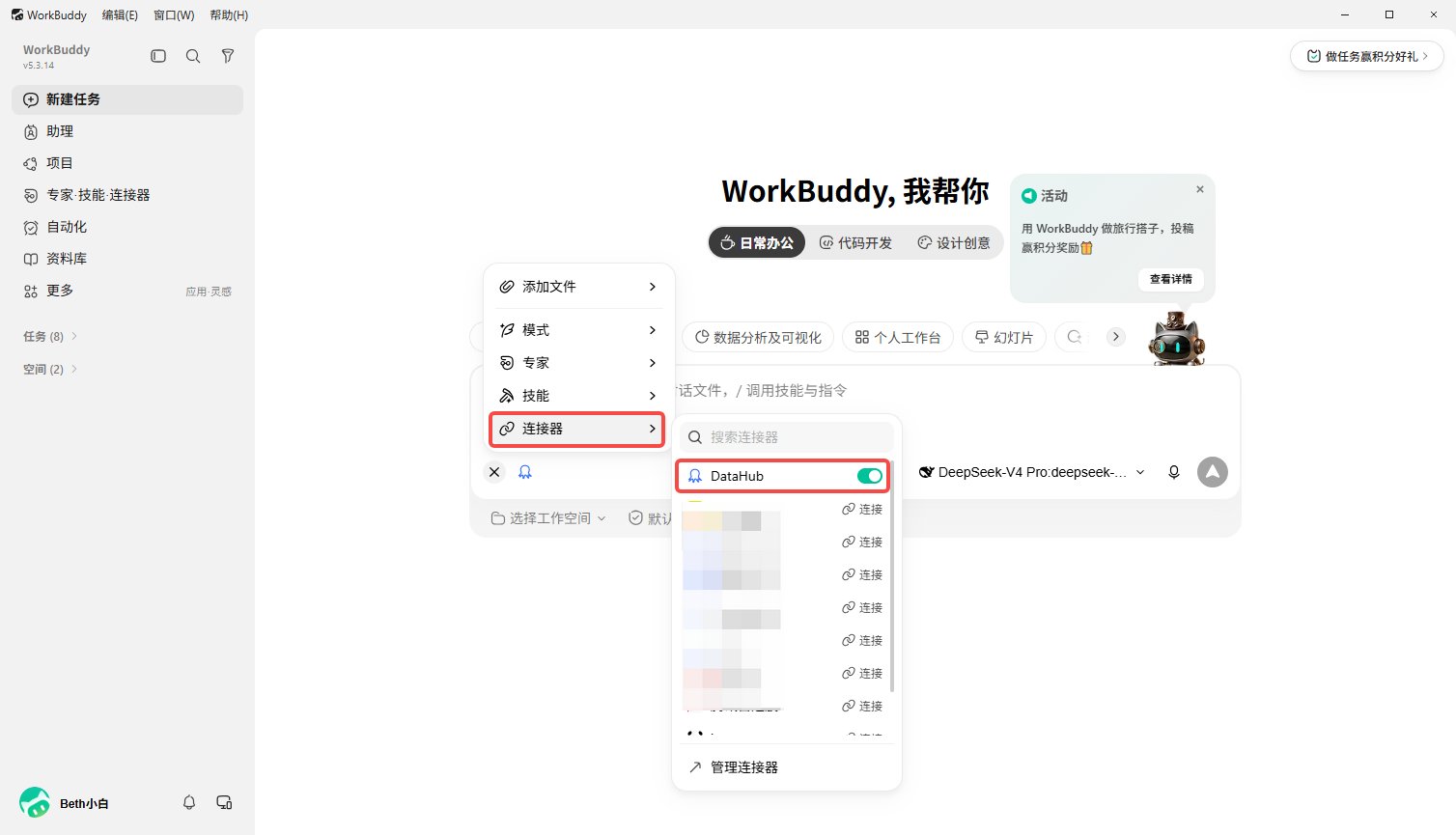Switch to 设计创意 tab
Image resolution: width=1456 pixels, height=835 pixels.
tap(954, 243)
